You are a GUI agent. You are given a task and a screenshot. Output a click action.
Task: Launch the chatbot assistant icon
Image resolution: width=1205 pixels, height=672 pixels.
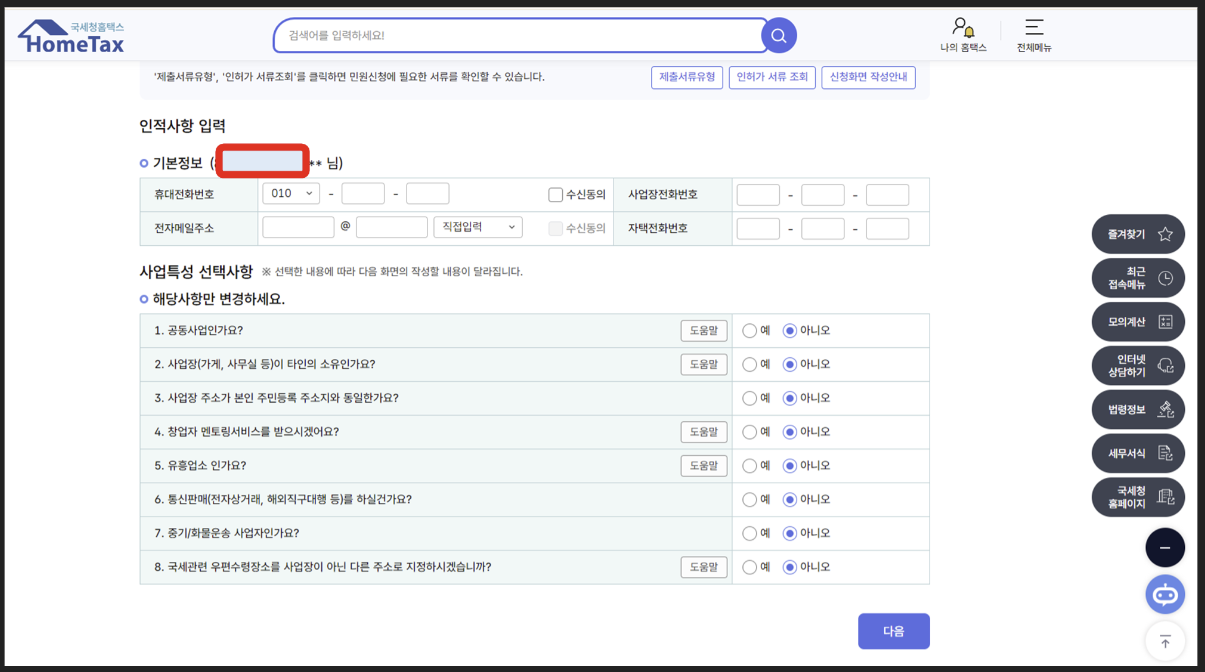[x=1164, y=594]
